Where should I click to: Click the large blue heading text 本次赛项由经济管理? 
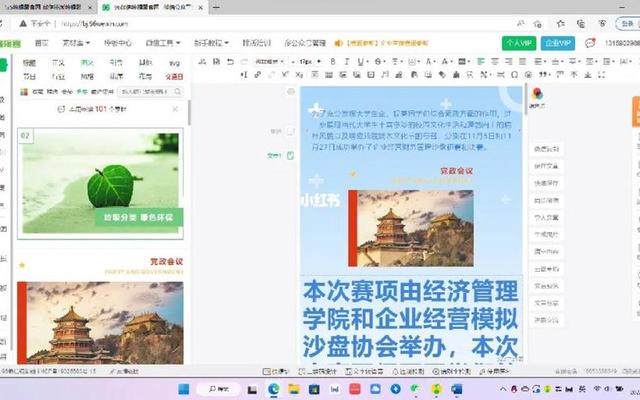tap(411, 291)
